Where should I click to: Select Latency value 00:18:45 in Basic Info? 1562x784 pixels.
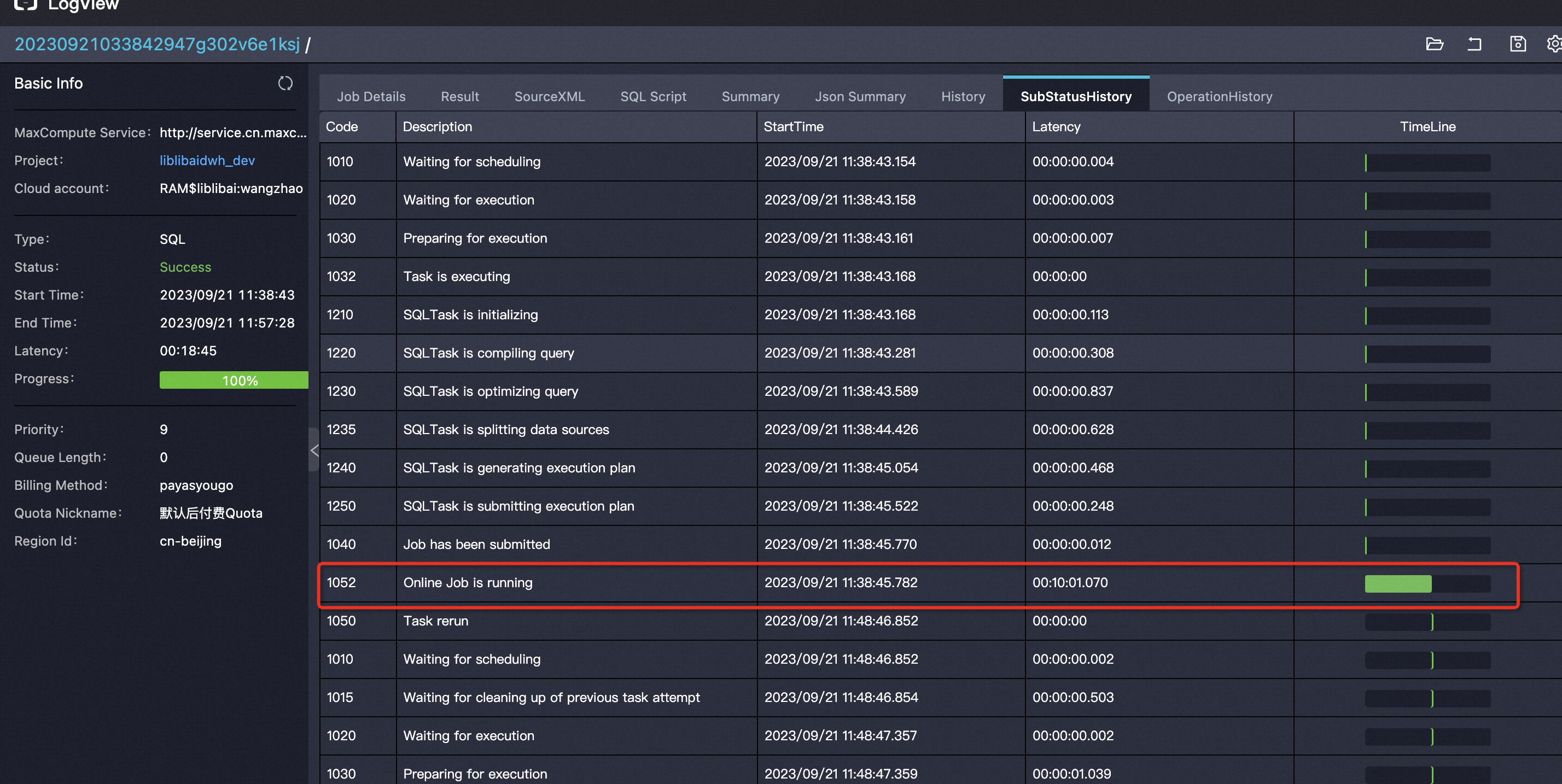[x=188, y=350]
